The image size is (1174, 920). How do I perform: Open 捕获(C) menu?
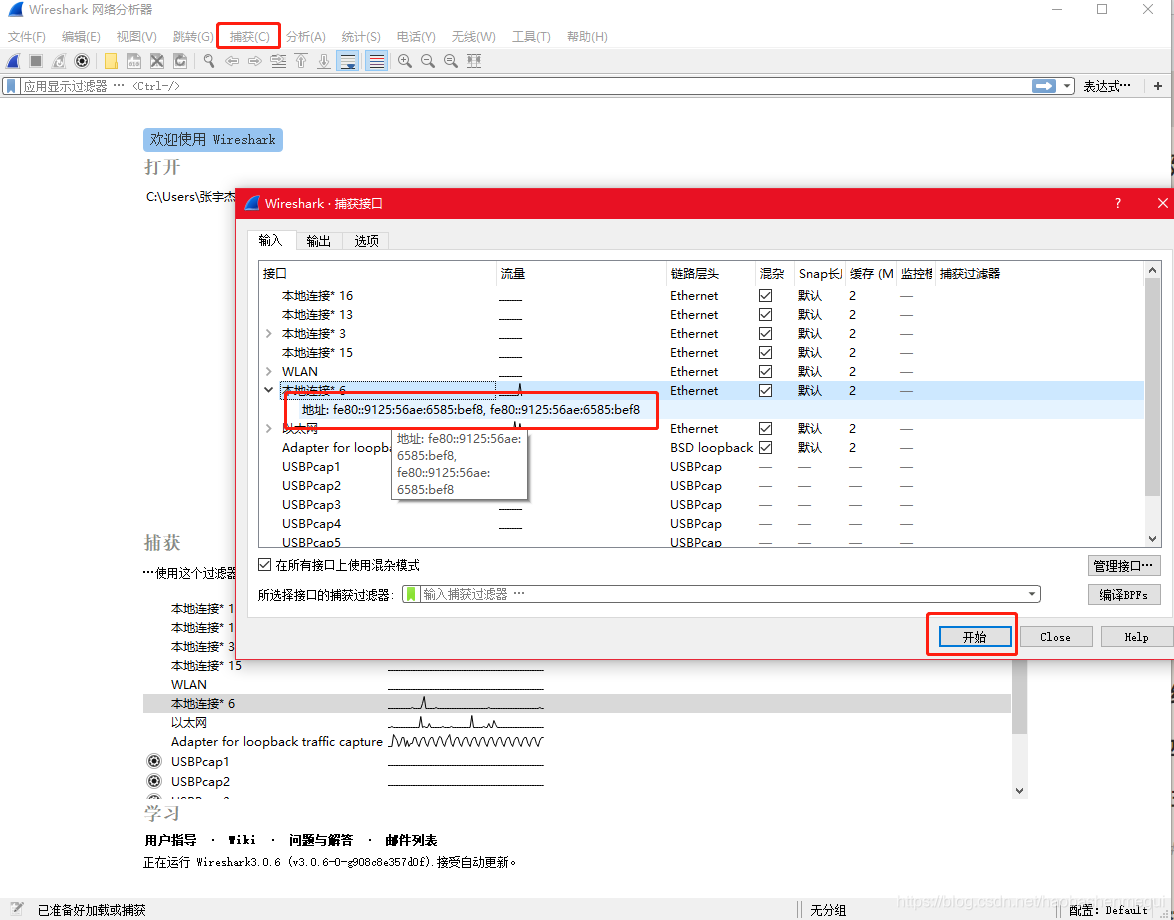(x=249, y=37)
